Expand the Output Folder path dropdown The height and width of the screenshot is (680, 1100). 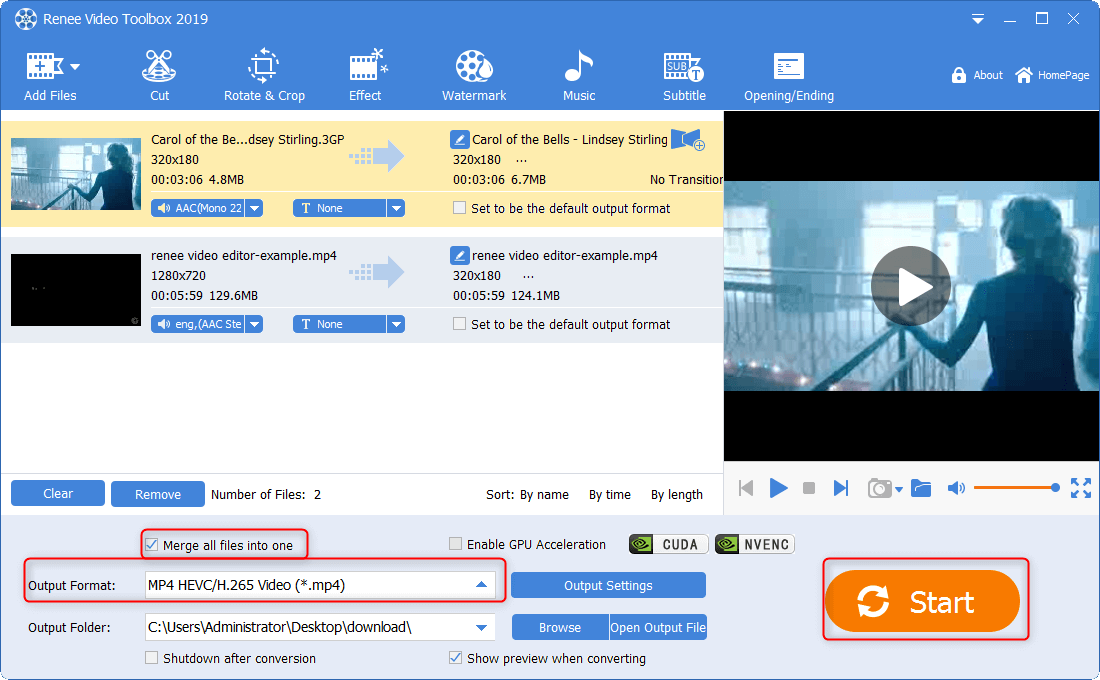click(x=483, y=628)
